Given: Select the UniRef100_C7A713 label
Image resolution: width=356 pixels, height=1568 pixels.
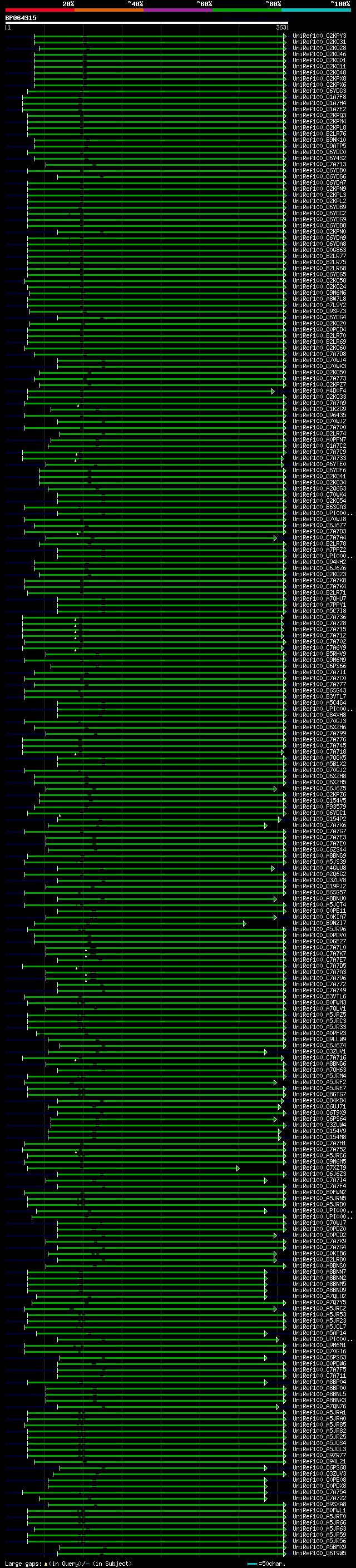Looking at the screenshot, I should [319, 164].
